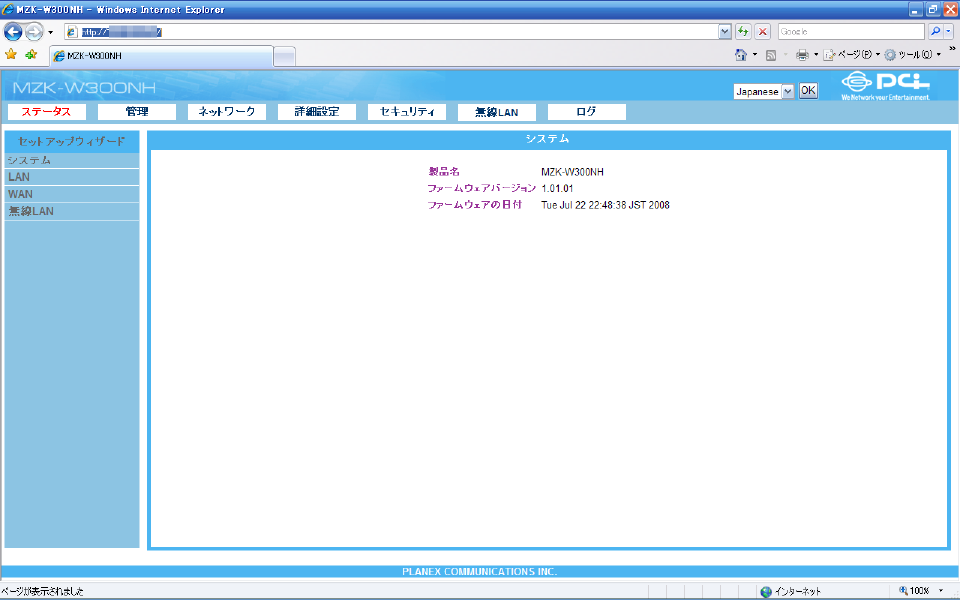Select the ネットワーク tab
Screen dimensions: 960x600
227,112
